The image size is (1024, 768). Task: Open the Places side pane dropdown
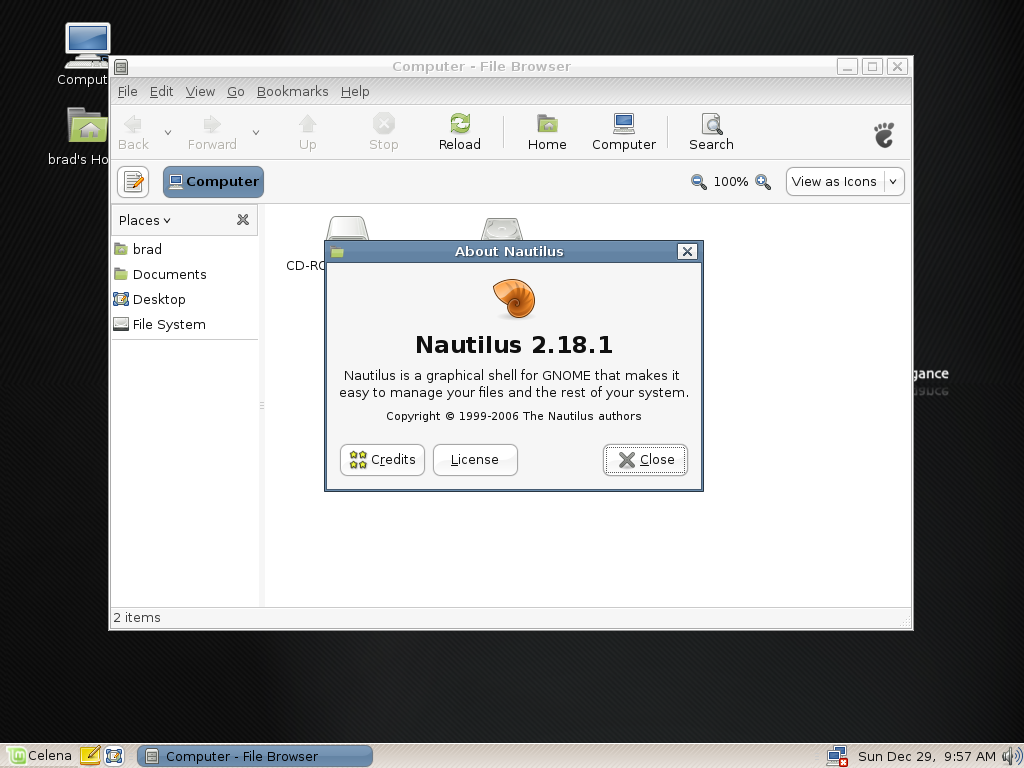144,220
